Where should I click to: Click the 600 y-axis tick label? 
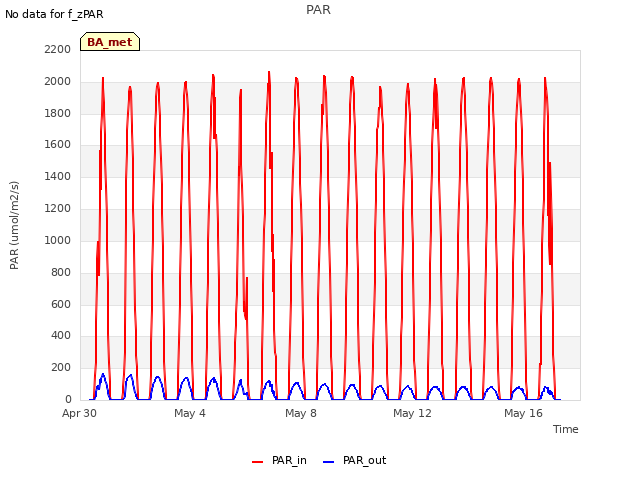point(61,304)
